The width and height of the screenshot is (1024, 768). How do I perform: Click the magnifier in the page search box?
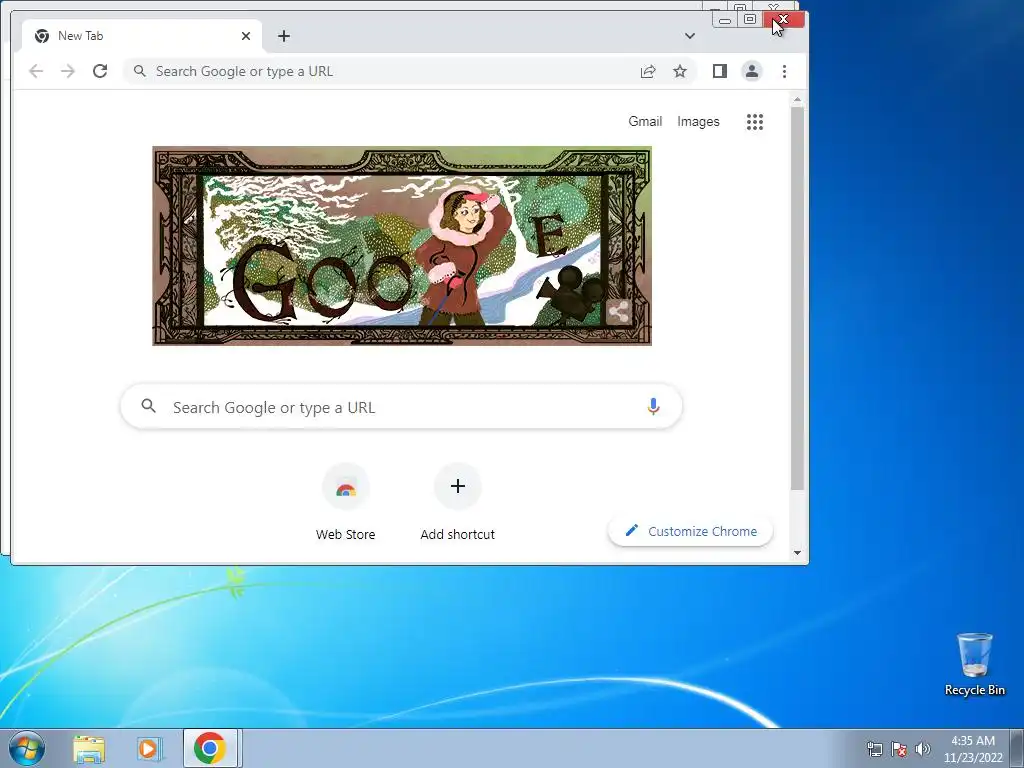[149, 406]
